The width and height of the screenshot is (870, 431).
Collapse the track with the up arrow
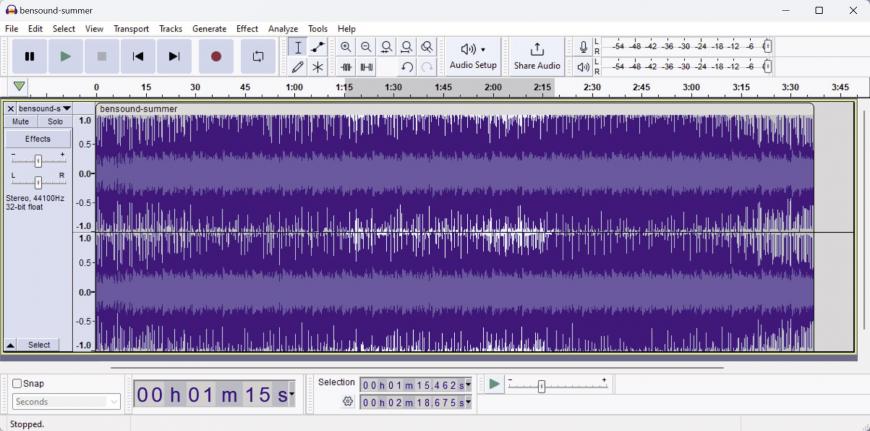(11, 345)
